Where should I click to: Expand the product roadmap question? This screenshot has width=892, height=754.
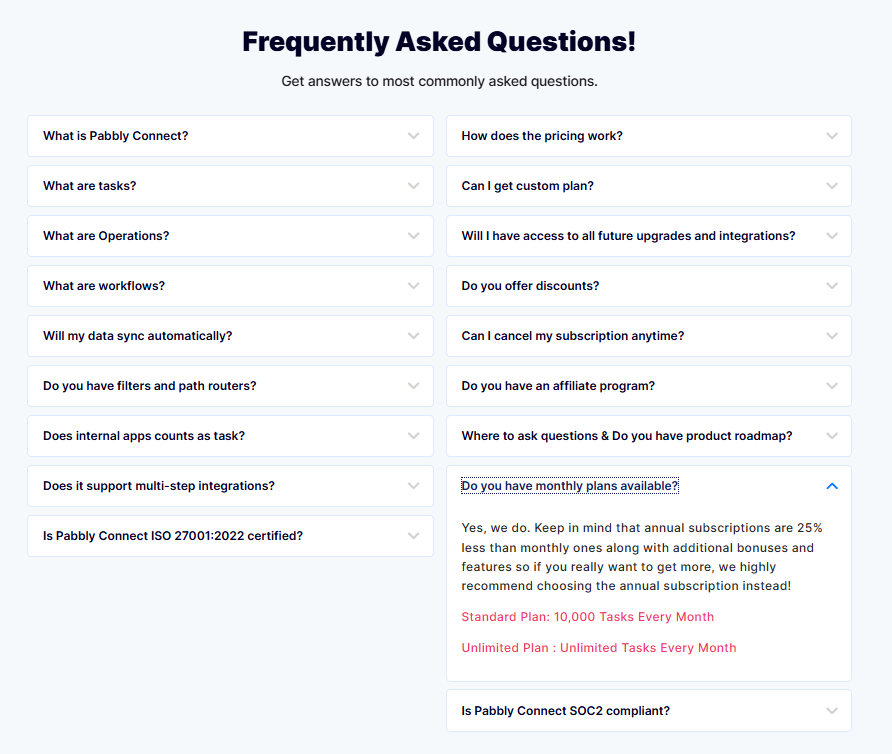coord(627,436)
